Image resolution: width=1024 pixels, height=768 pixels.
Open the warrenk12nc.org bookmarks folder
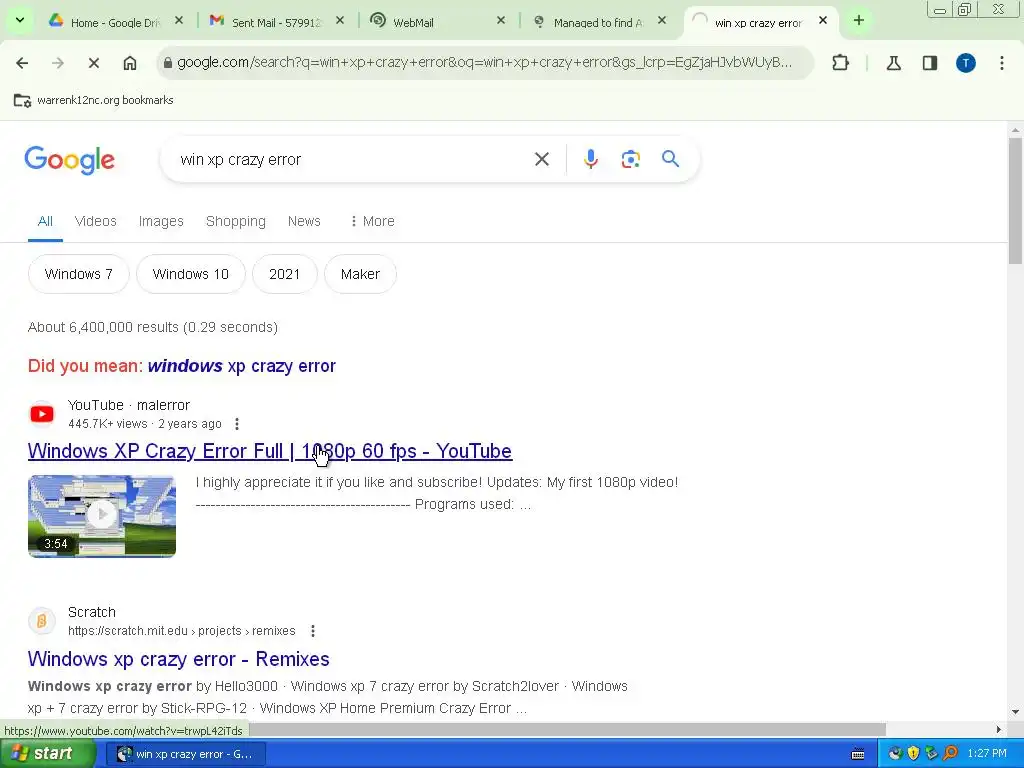pos(93,100)
